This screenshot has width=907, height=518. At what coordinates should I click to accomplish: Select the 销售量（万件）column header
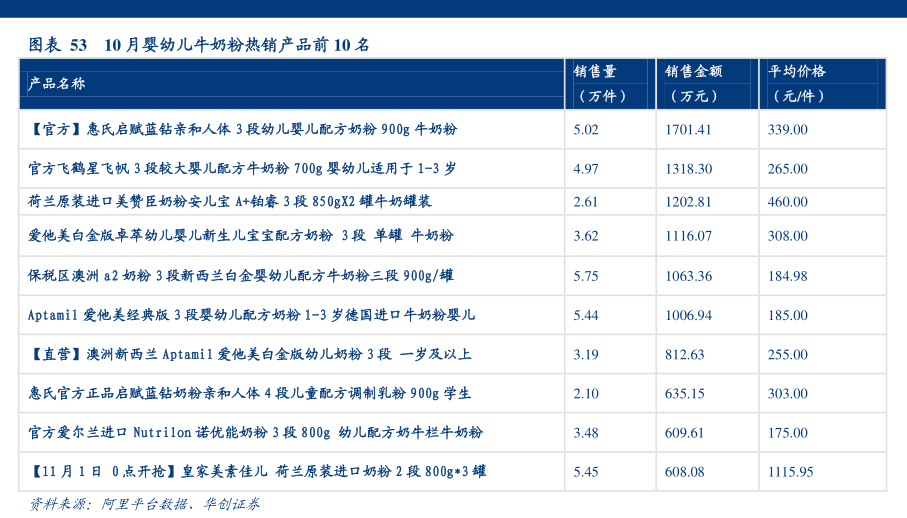click(x=610, y=84)
